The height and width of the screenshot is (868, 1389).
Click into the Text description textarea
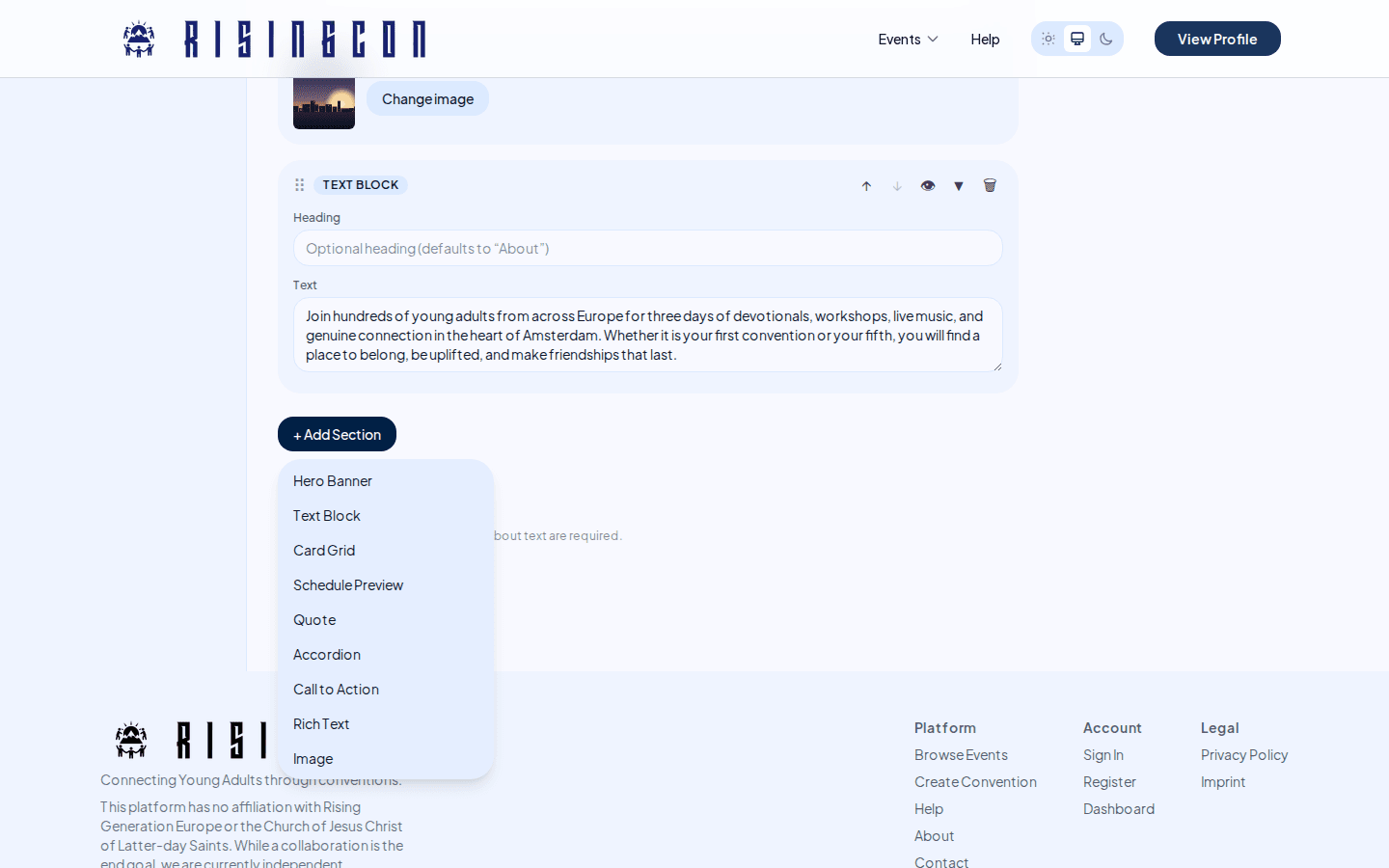click(x=648, y=335)
